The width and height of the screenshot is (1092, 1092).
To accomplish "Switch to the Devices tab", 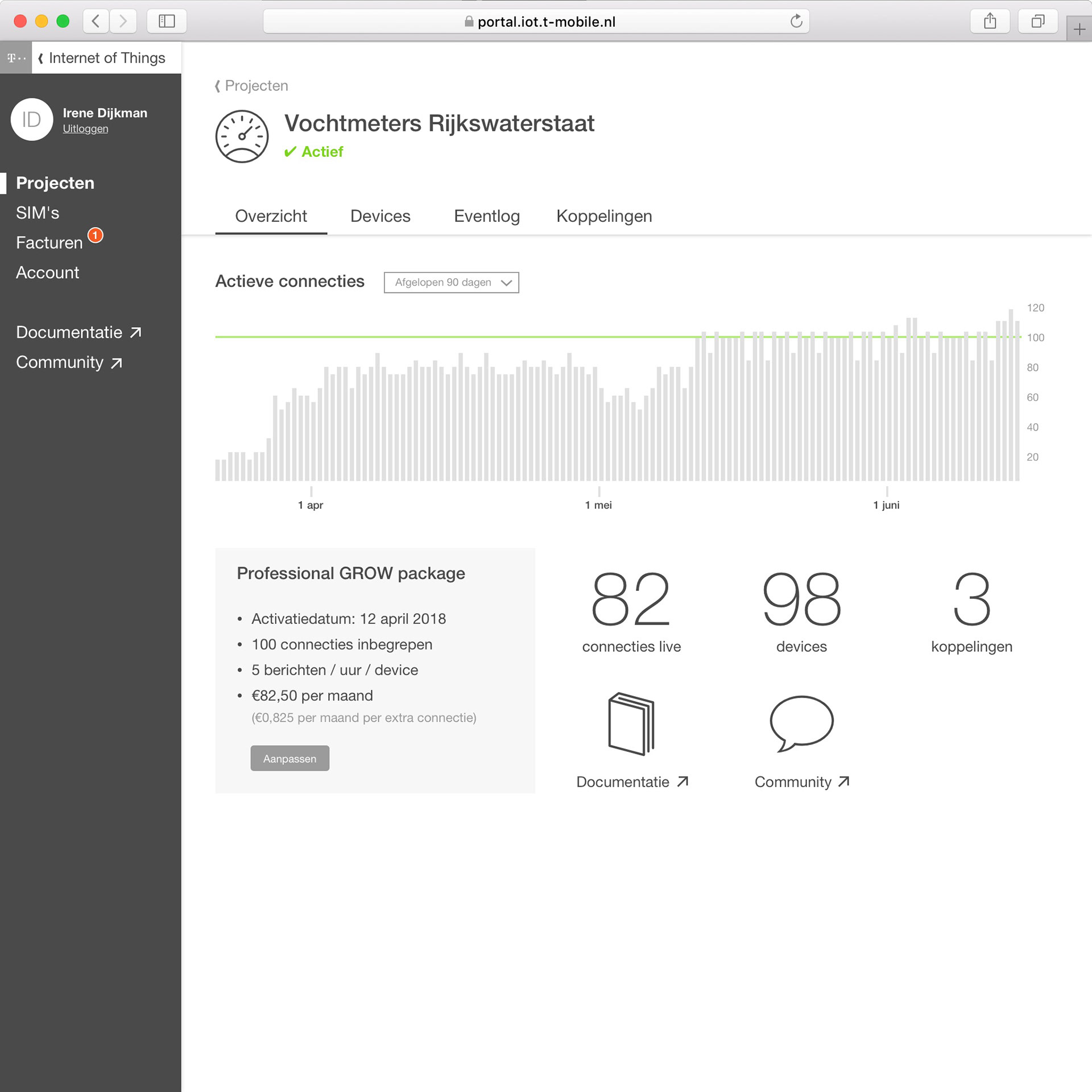I will (x=380, y=216).
